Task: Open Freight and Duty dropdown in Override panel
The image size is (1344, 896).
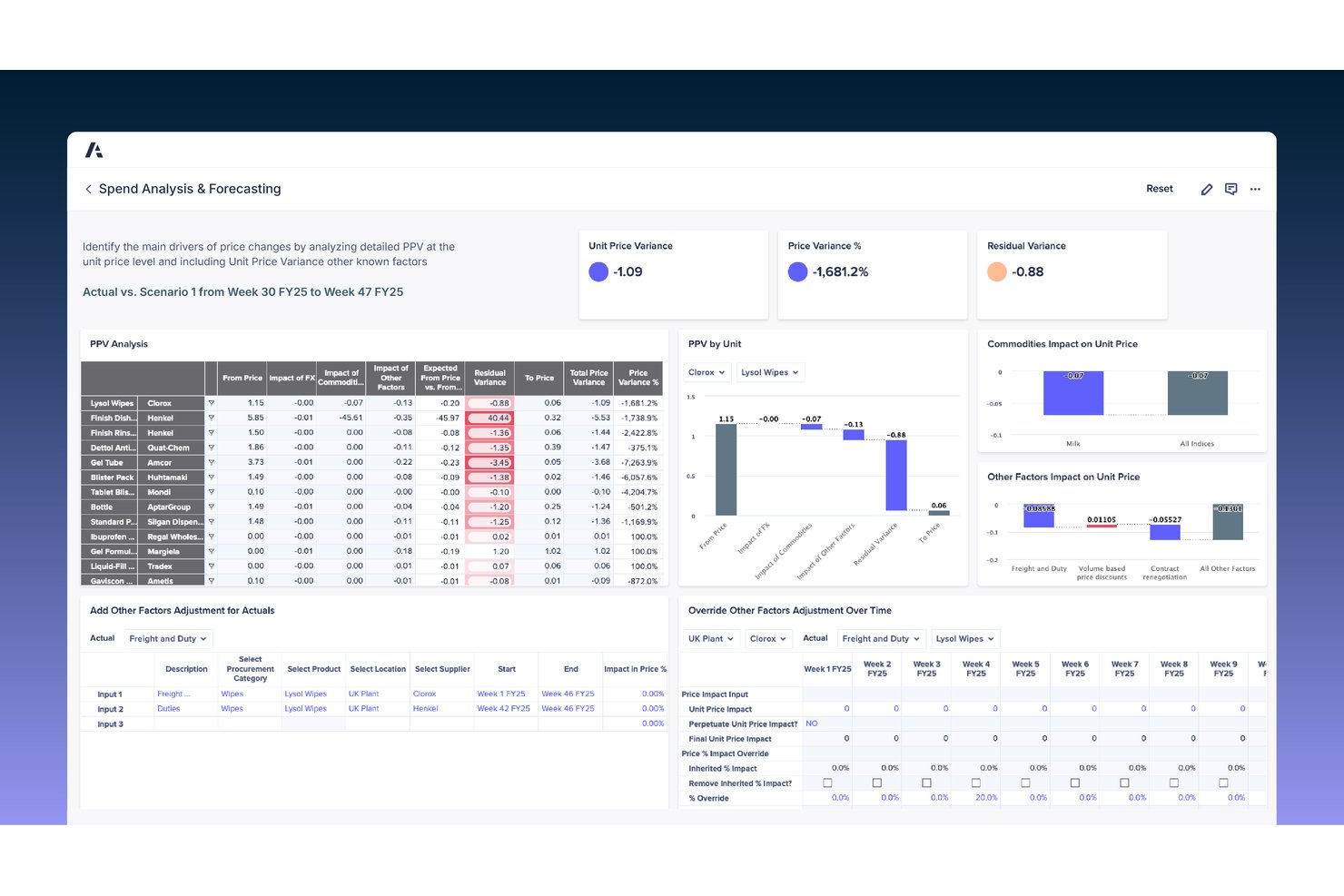Action: tap(882, 638)
